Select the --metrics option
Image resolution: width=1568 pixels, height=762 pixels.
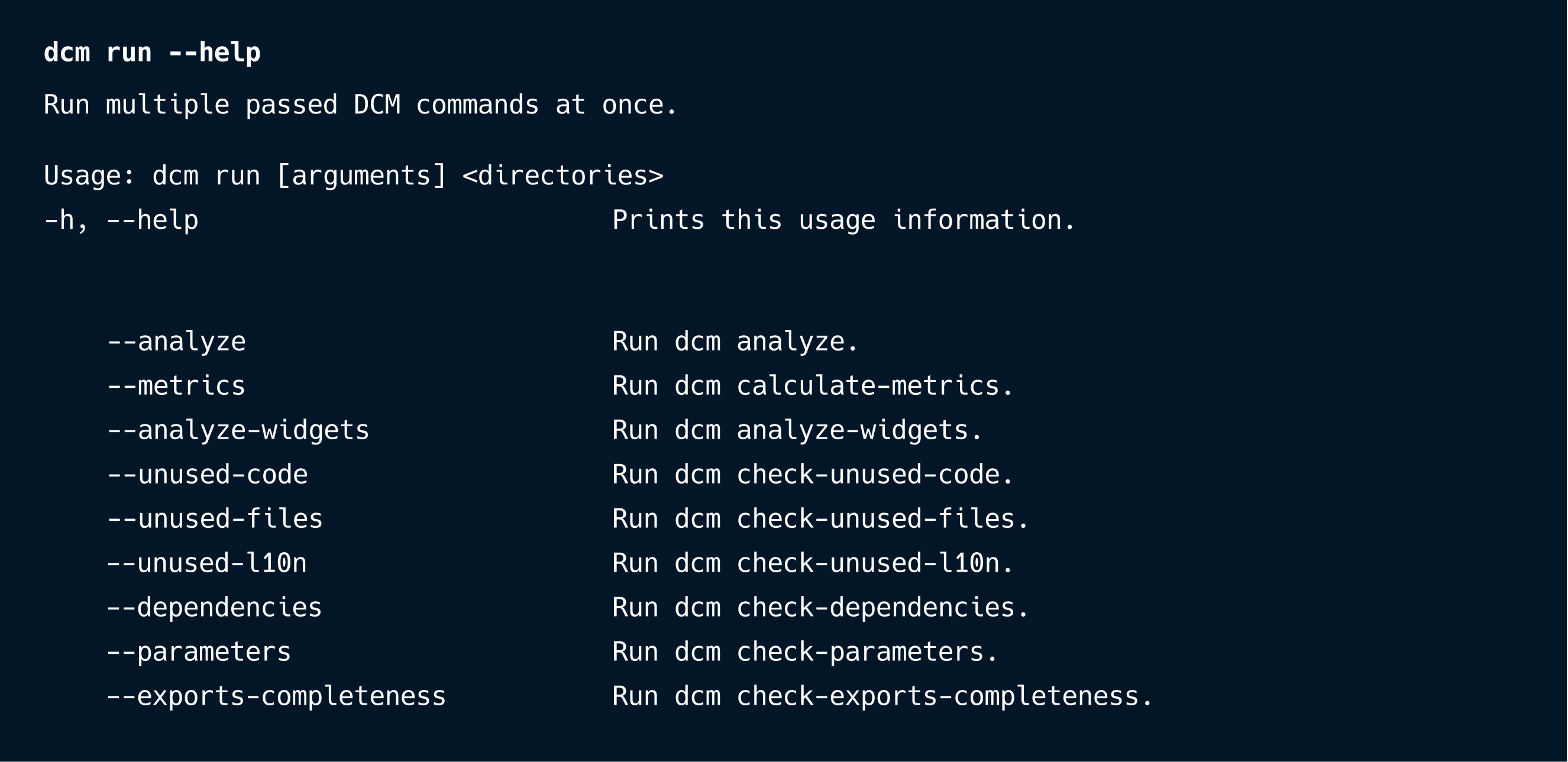point(176,386)
